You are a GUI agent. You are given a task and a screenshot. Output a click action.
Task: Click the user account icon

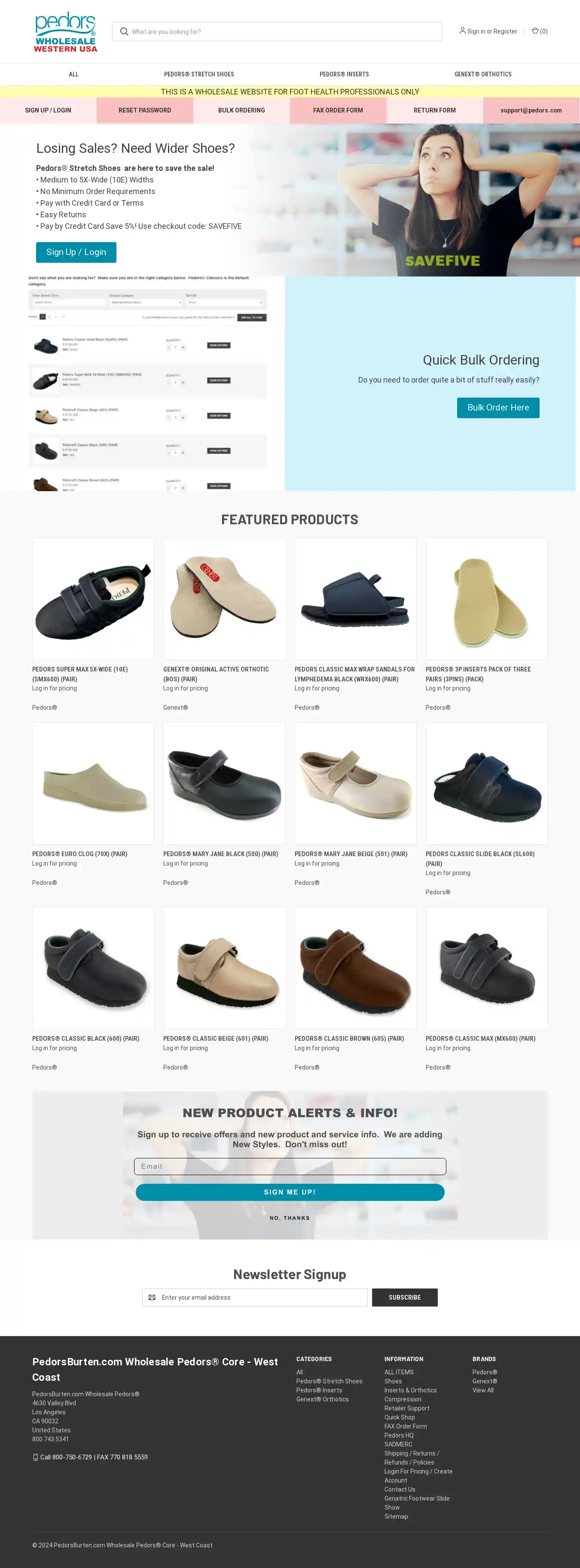coord(462,30)
